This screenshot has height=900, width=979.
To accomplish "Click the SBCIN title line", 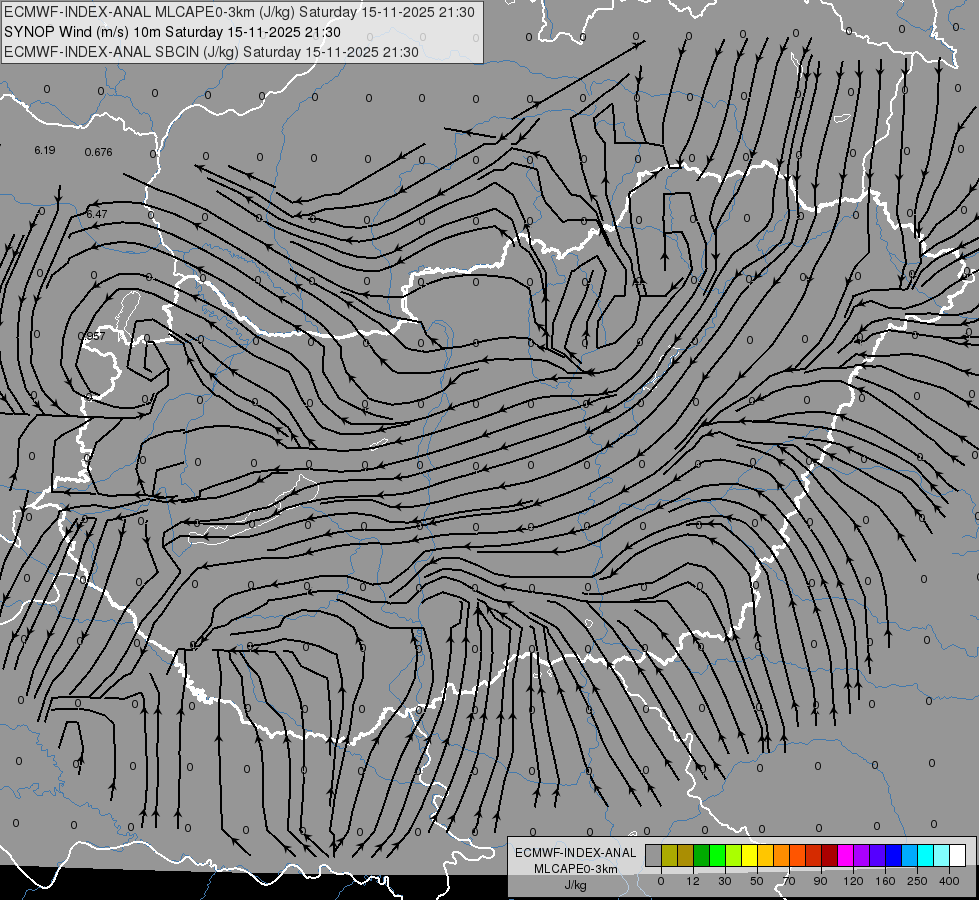I will pos(211,52).
